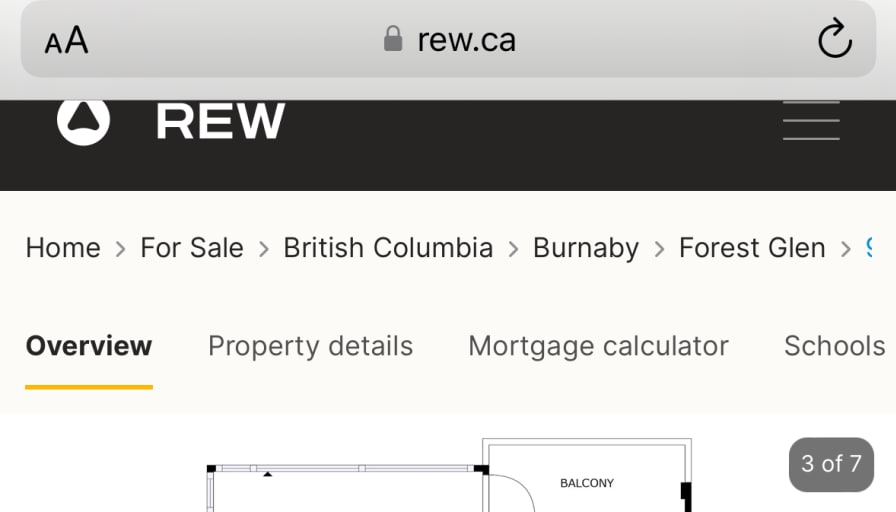This screenshot has width=896, height=512.
Task: Switch to the Schools tab
Action: tap(834, 346)
